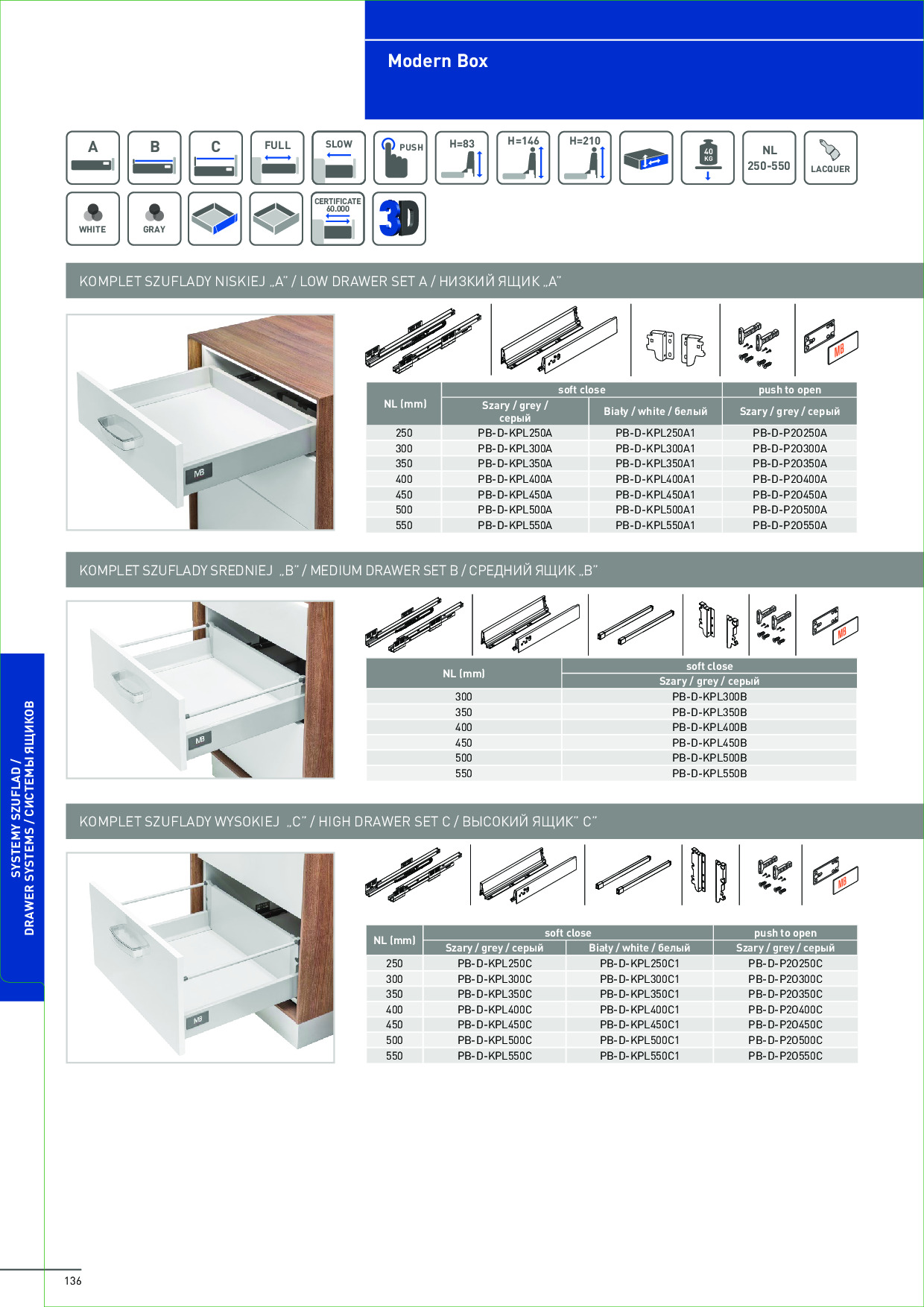Click the 40 KG load icon
Image resolution: width=924 pixels, height=1307 pixels.
pyautogui.click(x=707, y=158)
